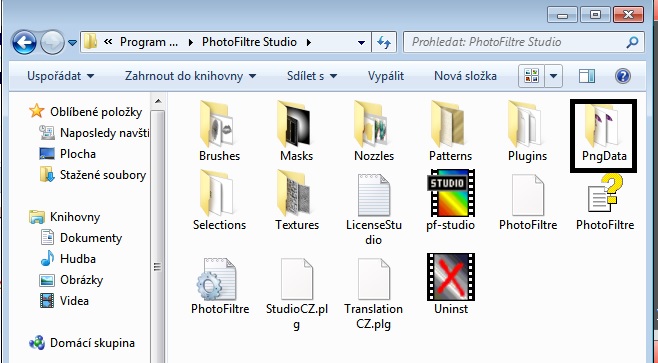The height and width of the screenshot is (363, 658).
Task: Open the Masks folder
Action: (x=296, y=131)
